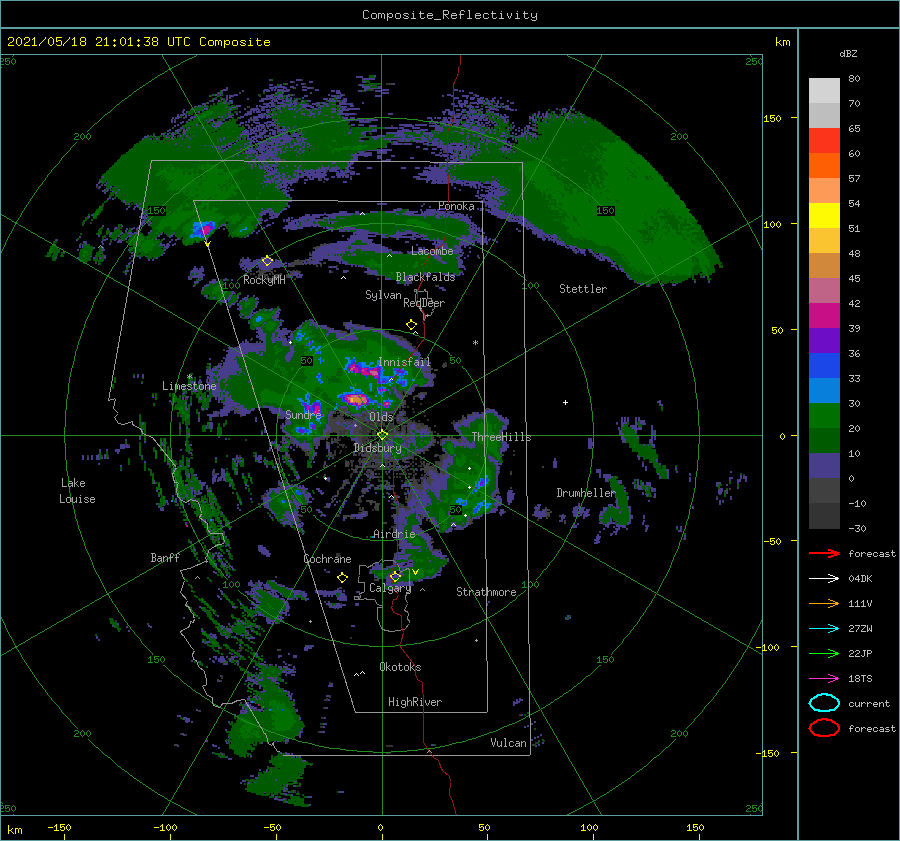Image resolution: width=900 pixels, height=841 pixels.
Task: Click the 27ZW legend text
Action: coord(860,629)
